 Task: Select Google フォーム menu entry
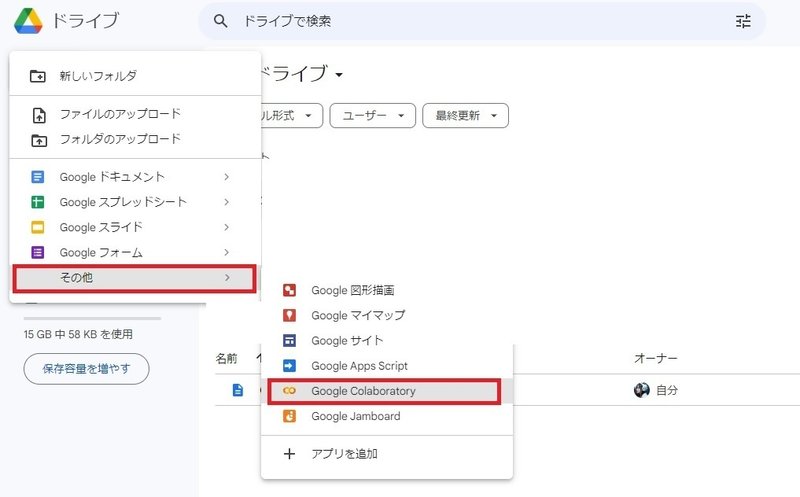pos(135,252)
